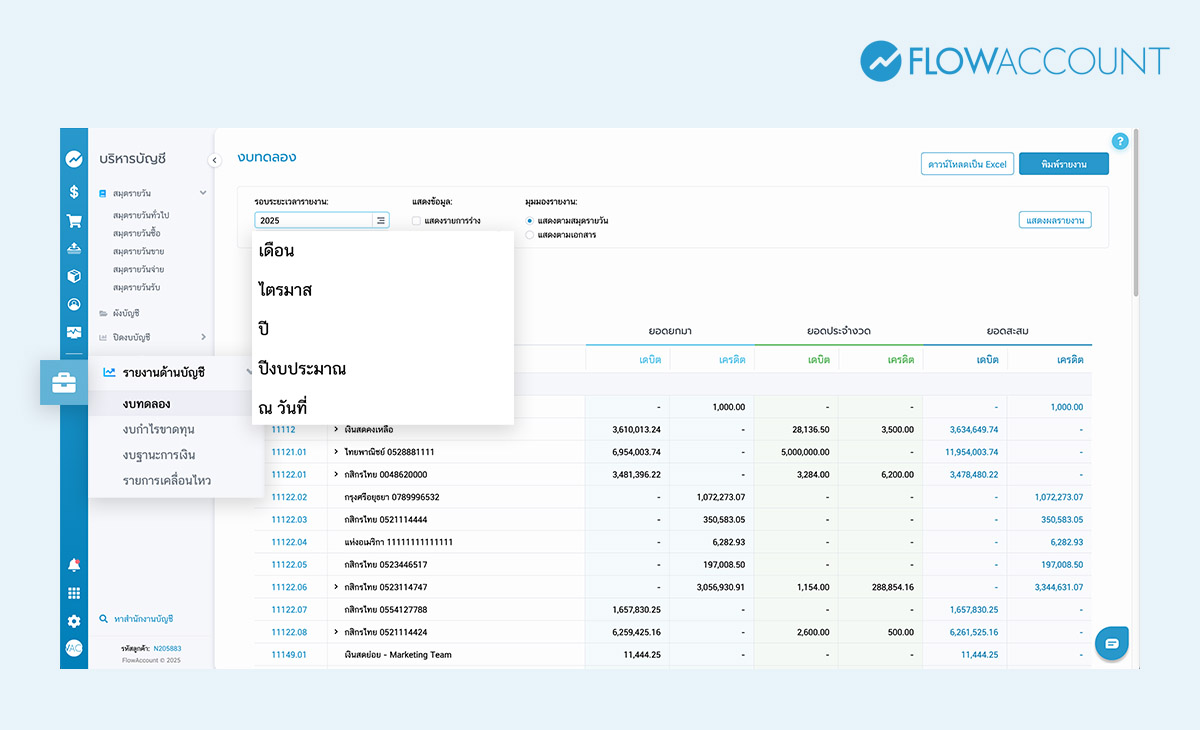Choose ไตรมาส from the period list

pyautogui.click(x=285, y=290)
